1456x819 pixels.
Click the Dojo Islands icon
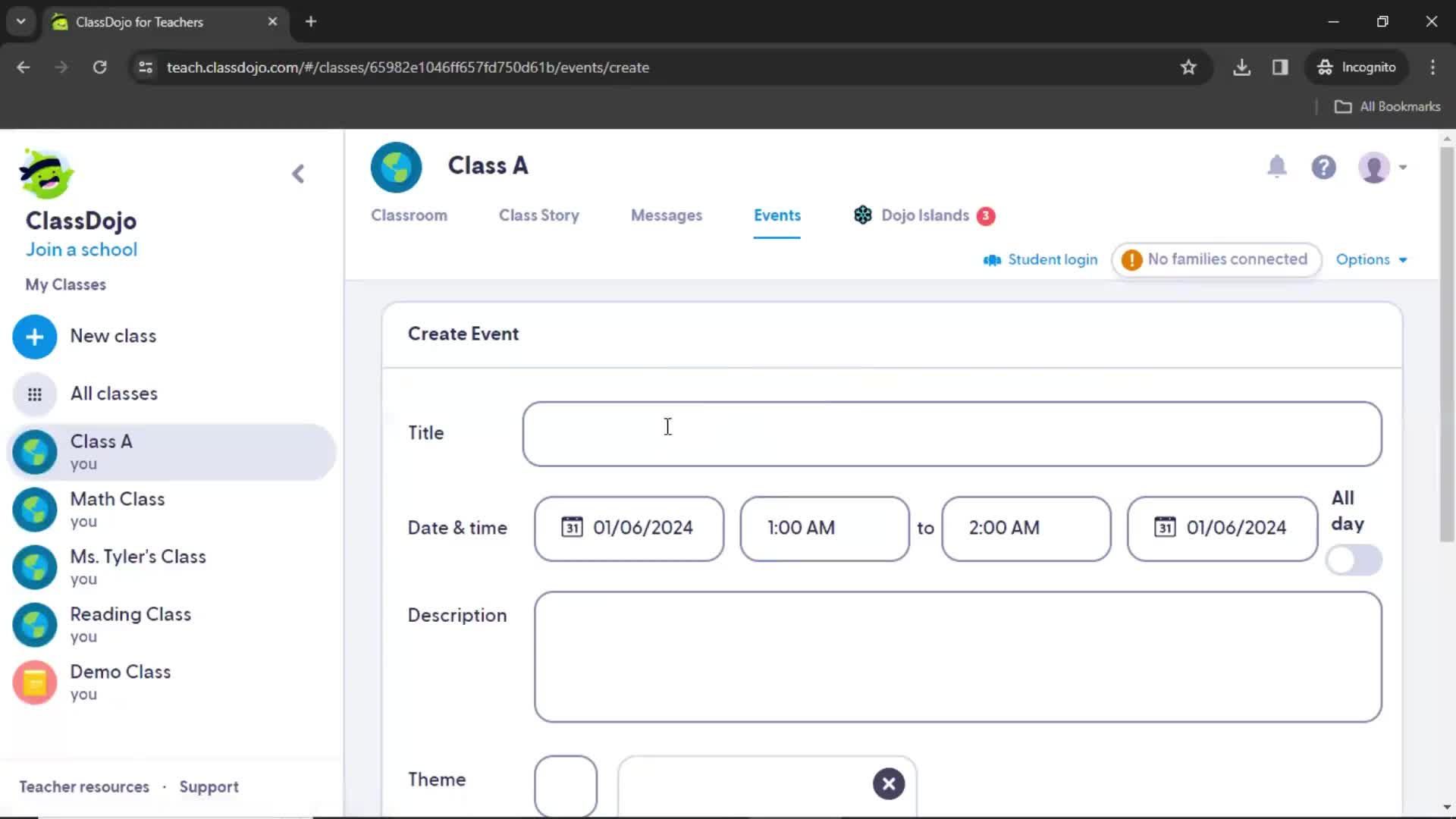pyautogui.click(x=862, y=214)
